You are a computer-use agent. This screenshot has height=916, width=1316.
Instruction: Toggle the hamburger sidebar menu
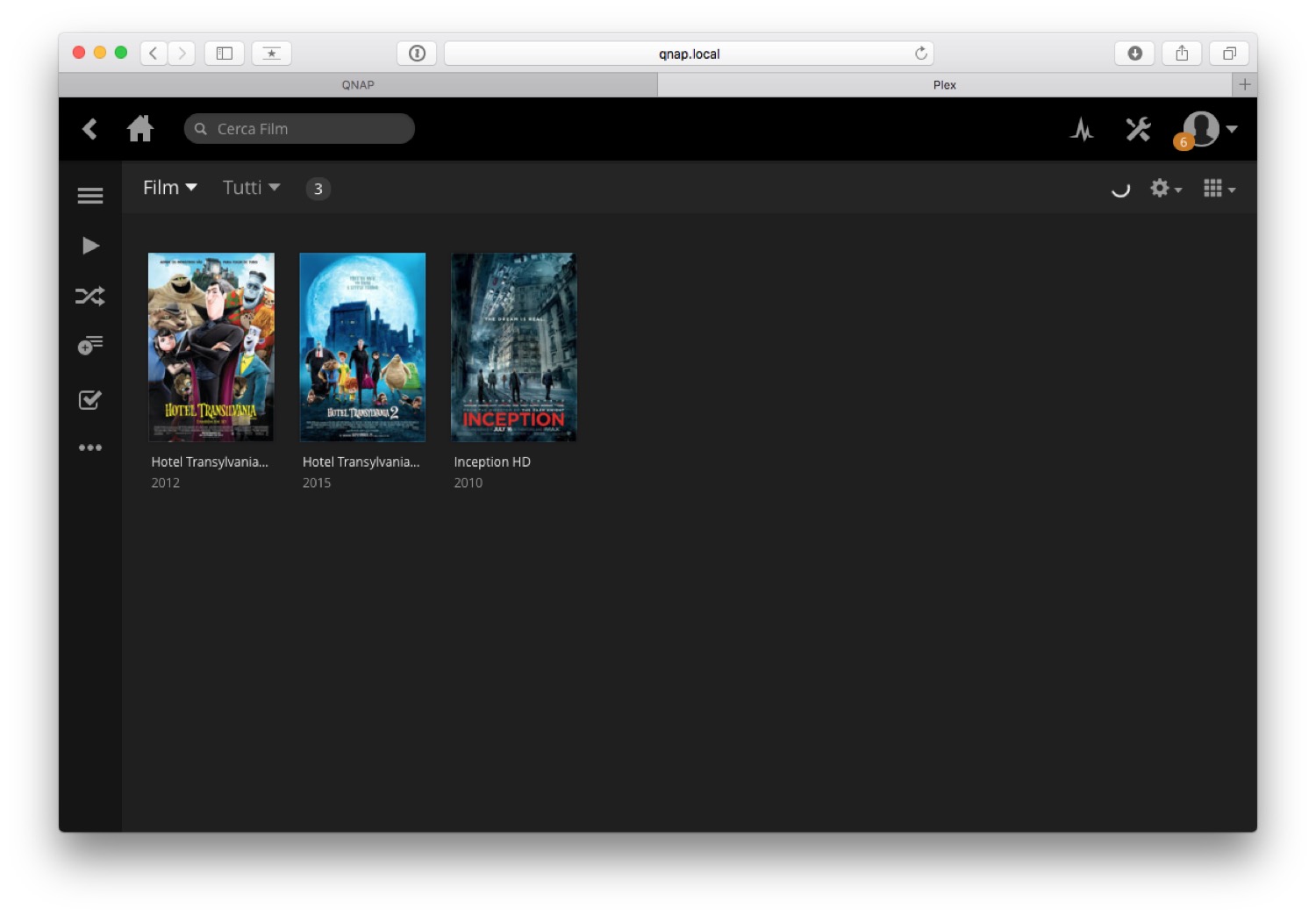click(90, 196)
